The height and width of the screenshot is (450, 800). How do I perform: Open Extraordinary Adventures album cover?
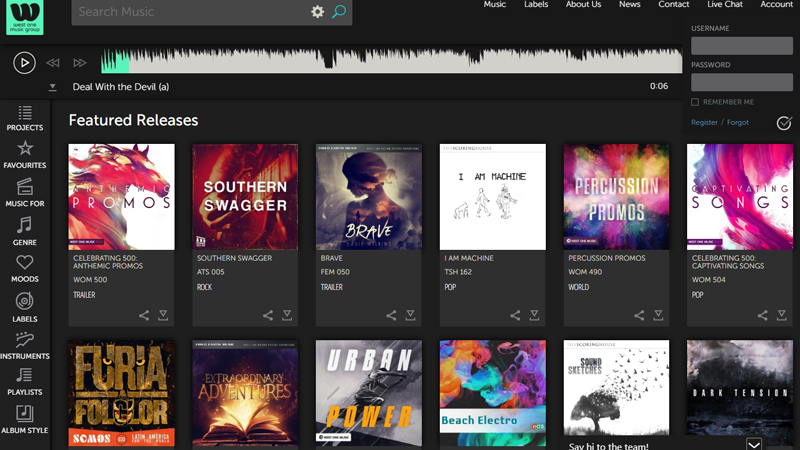(245, 393)
